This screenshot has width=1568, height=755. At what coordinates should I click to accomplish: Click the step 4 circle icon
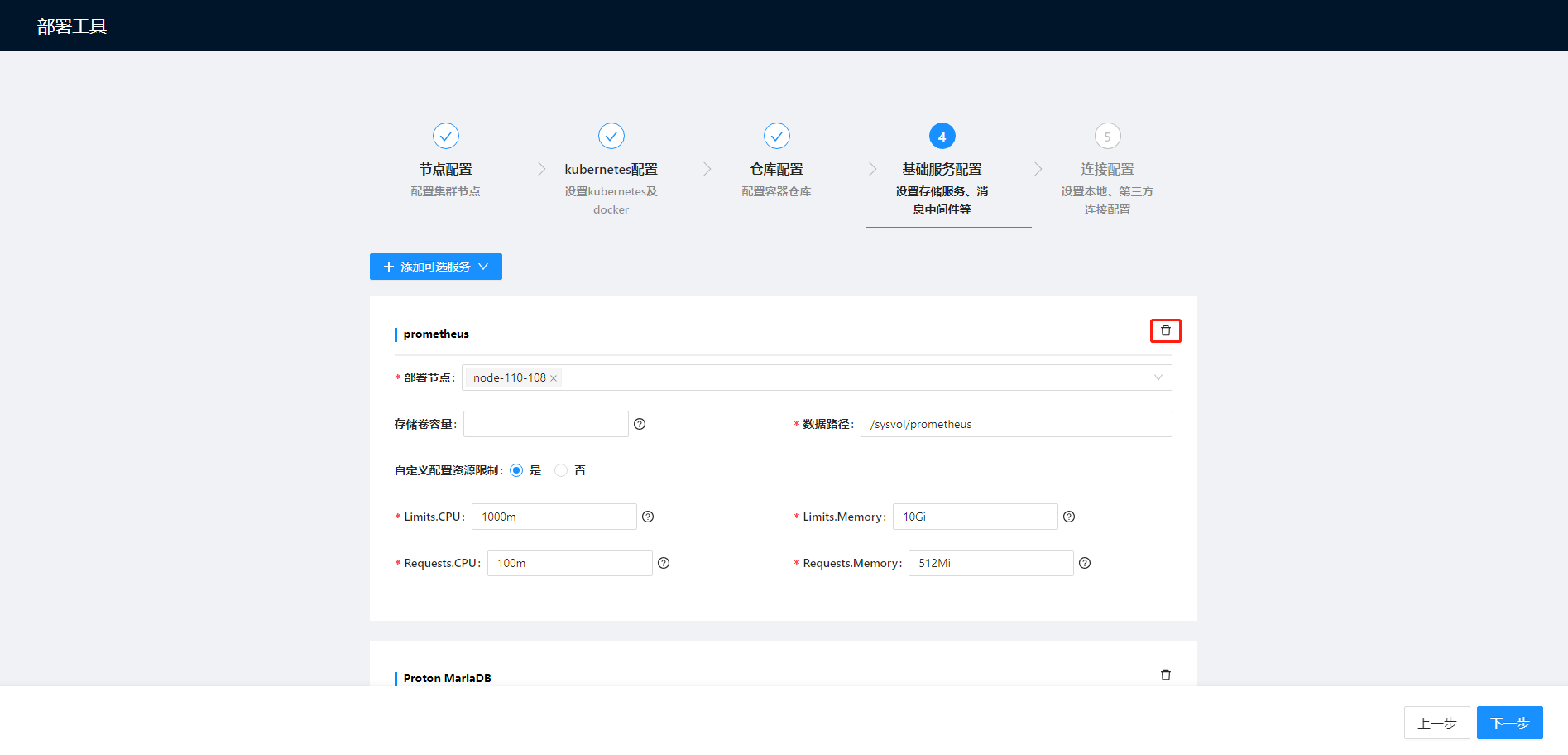tap(942, 136)
